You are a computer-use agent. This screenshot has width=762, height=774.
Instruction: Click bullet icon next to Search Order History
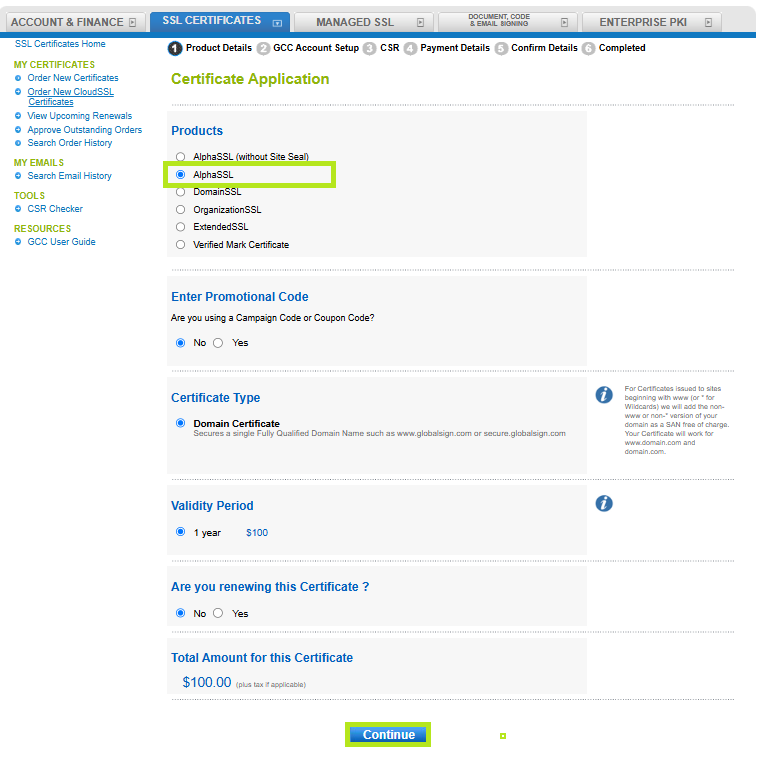point(18,143)
